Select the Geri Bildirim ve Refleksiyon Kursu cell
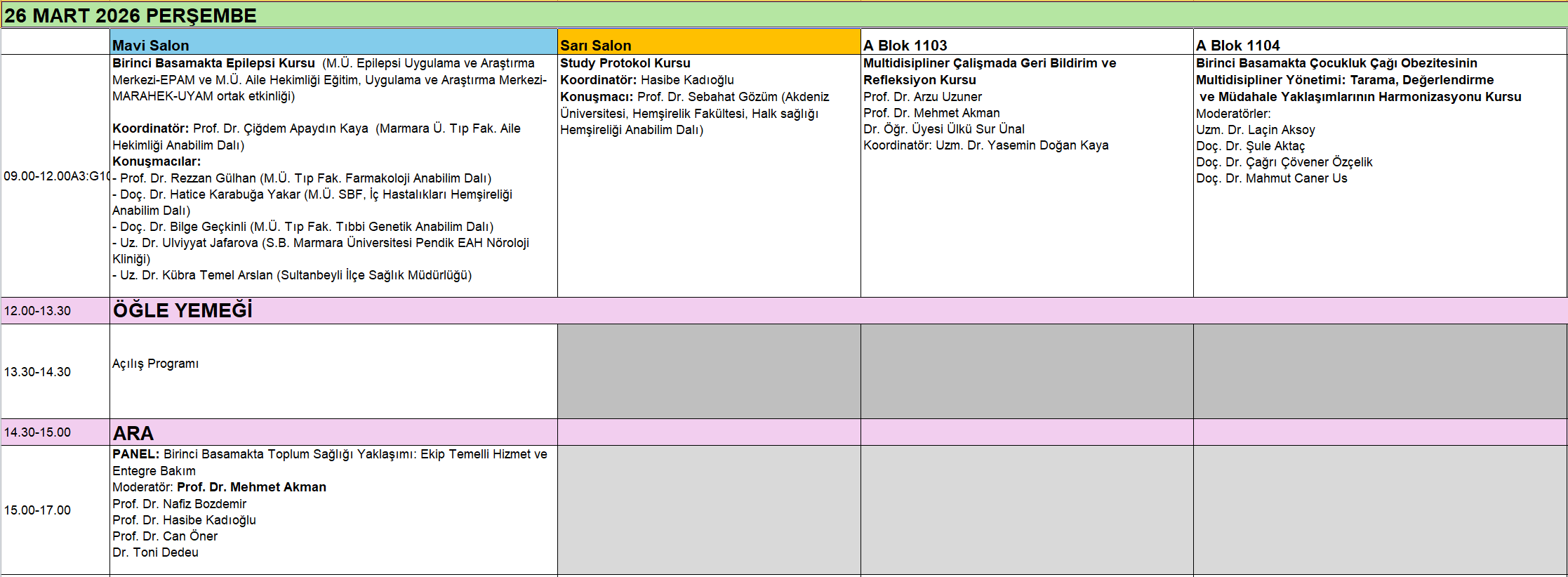The image size is (1568, 577). click(x=1026, y=175)
